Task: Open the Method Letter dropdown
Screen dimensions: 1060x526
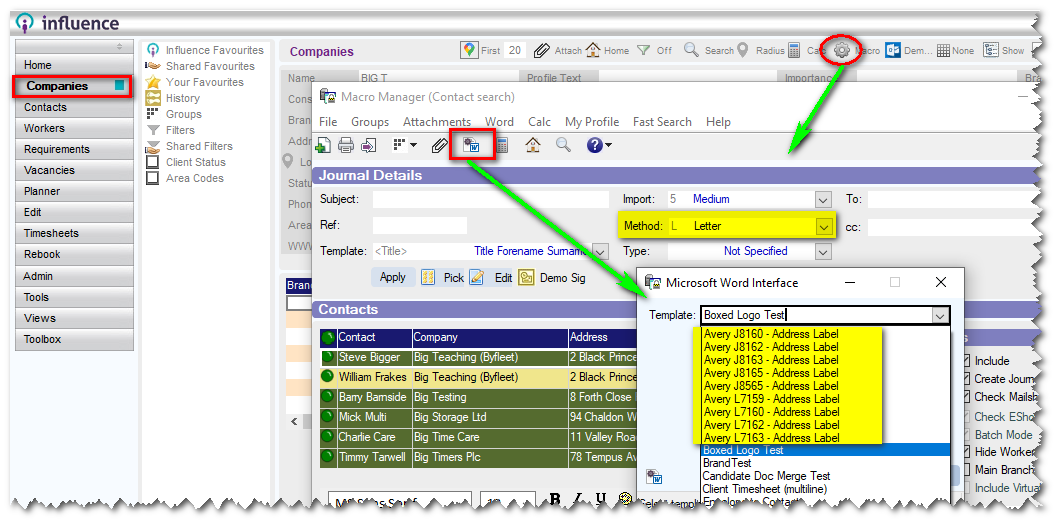Action: click(823, 226)
